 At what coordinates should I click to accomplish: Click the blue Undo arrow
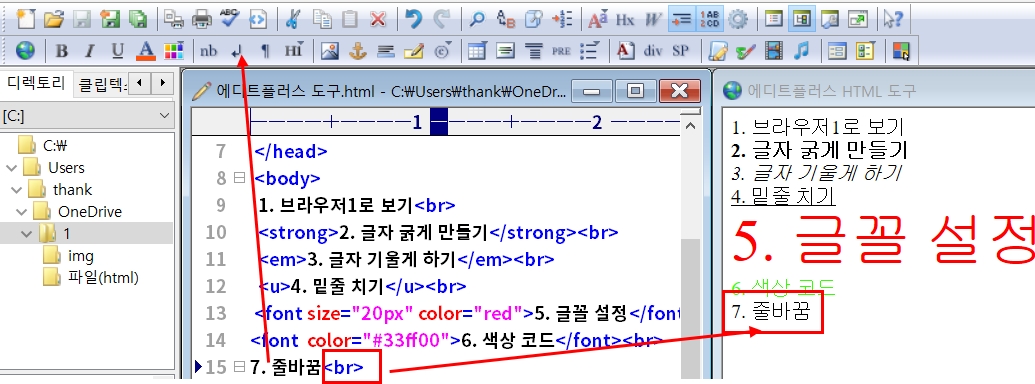coord(414,19)
